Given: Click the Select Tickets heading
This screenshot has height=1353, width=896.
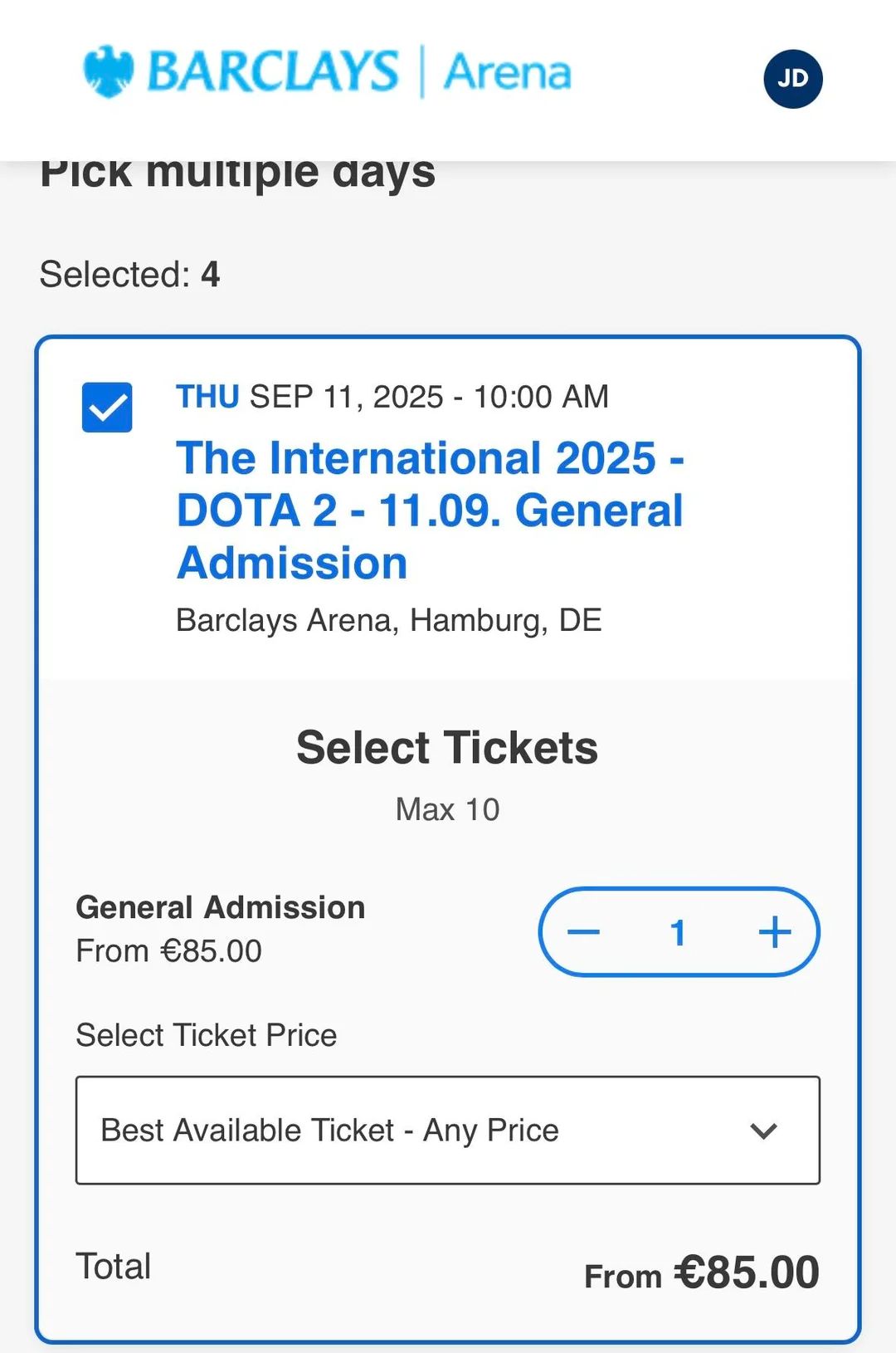Looking at the screenshot, I should pos(447,747).
